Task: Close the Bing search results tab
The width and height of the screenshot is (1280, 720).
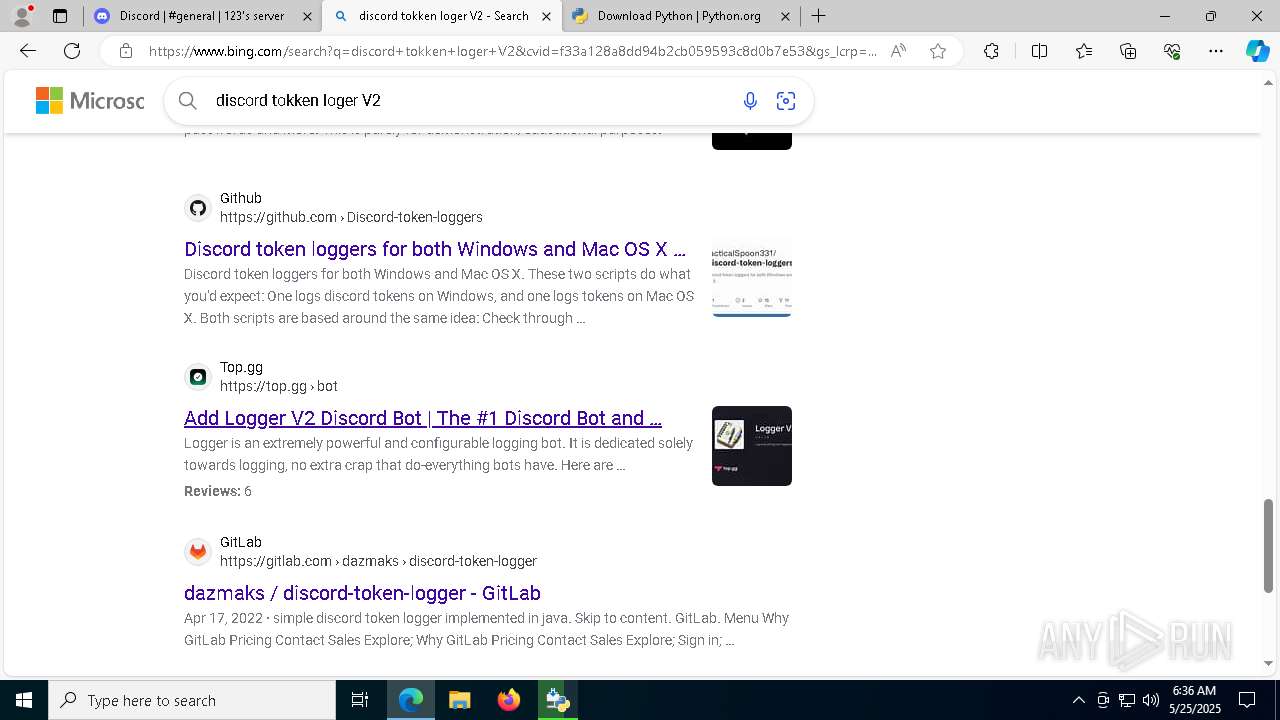Action: tap(546, 16)
